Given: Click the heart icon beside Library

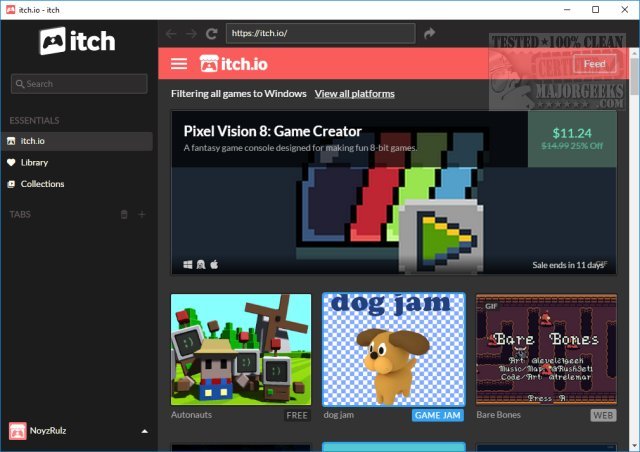Looking at the screenshot, I should coord(11,163).
